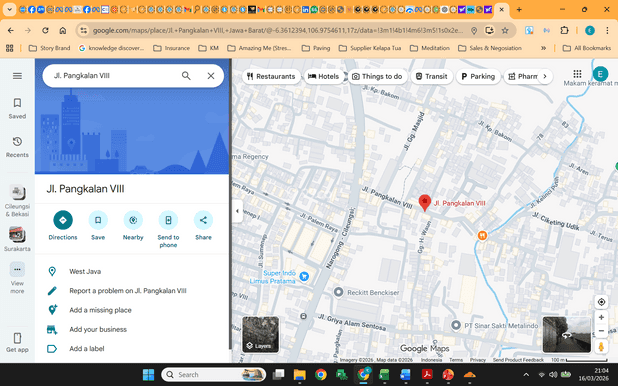Filter map by Things to do
This screenshot has width=618, height=386.
pyautogui.click(x=377, y=76)
